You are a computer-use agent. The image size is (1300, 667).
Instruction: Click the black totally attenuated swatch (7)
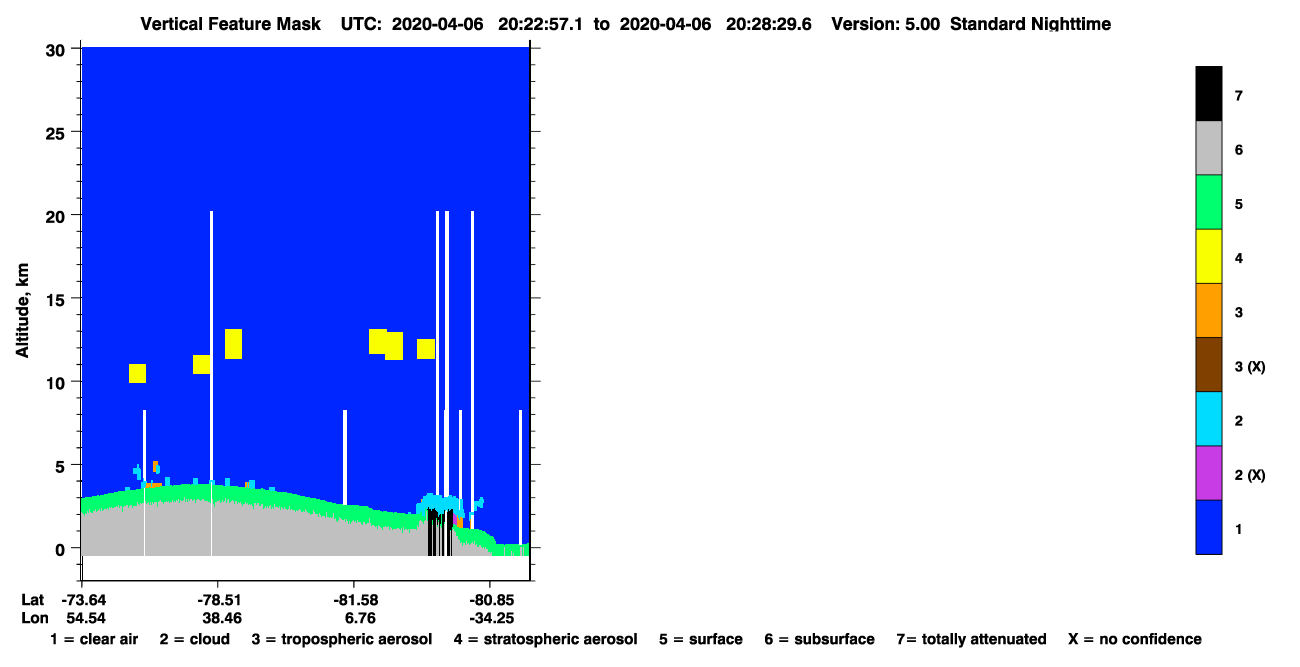[x=1208, y=94]
